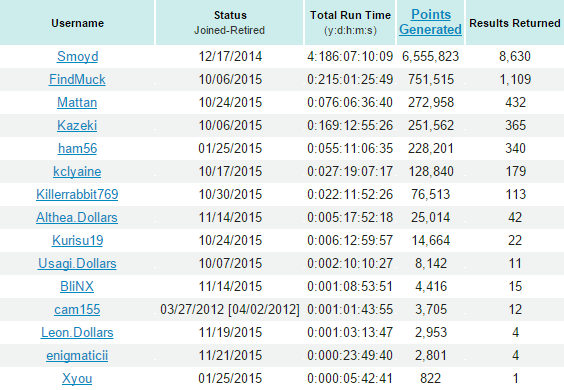564x390 pixels.
Task: Select points value 751,515
Action: [x=431, y=80]
